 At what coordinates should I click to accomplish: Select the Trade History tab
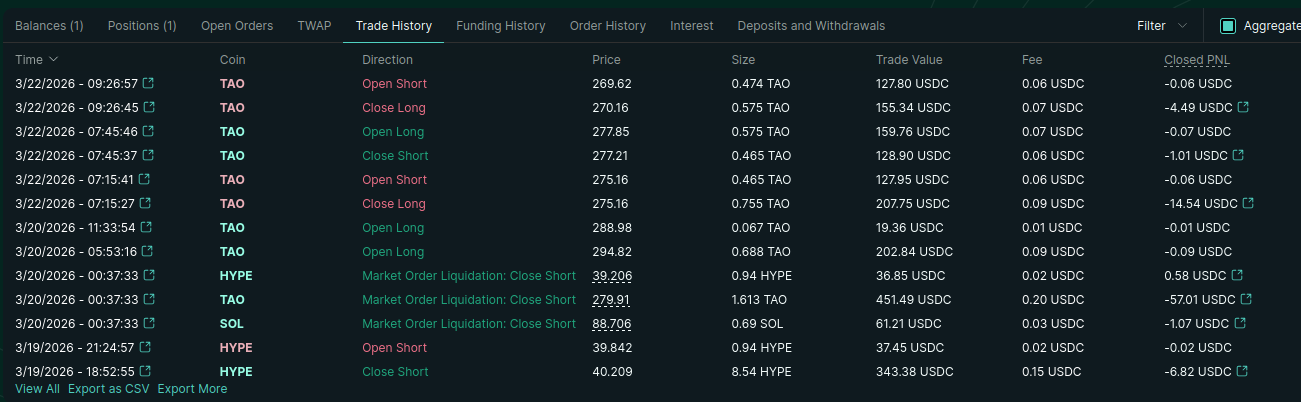pos(394,26)
